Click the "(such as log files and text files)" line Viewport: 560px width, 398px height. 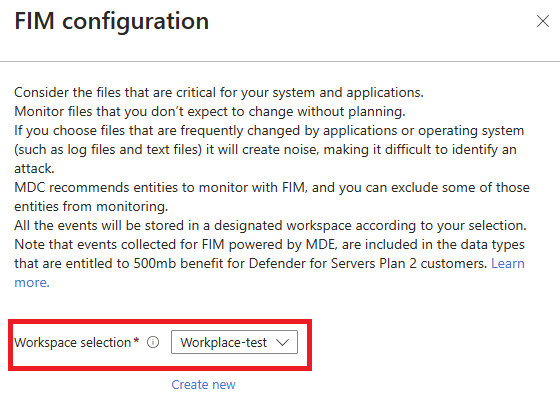coord(265,149)
